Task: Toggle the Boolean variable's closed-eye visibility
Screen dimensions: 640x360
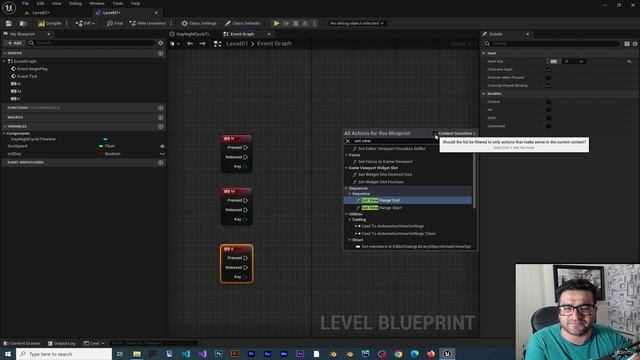Action: pyautogui.click(x=162, y=154)
